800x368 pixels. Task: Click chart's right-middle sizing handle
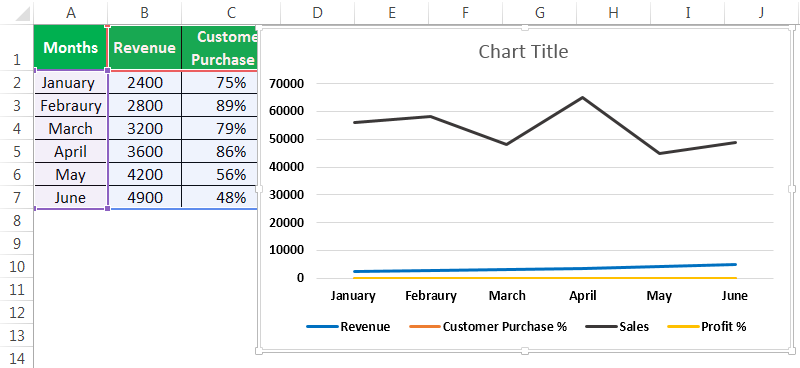pyautogui.click(x=792, y=189)
